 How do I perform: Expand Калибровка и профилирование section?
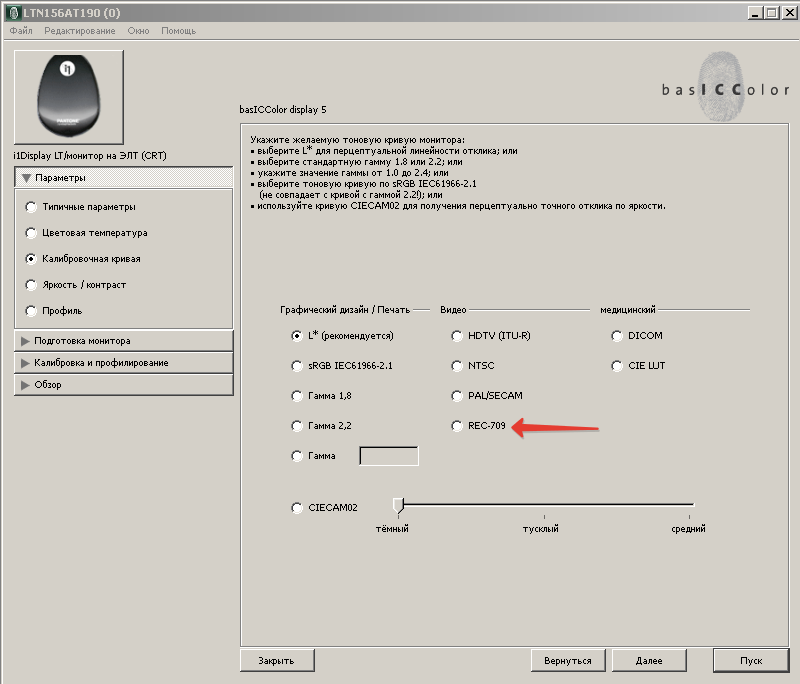coord(124,363)
